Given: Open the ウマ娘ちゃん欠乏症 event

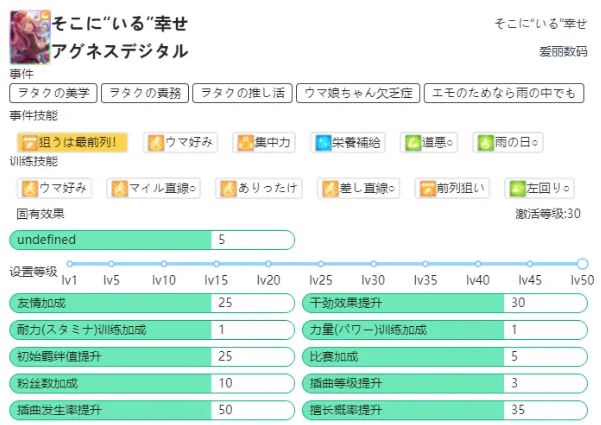Looking at the screenshot, I should [x=355, y=93].
